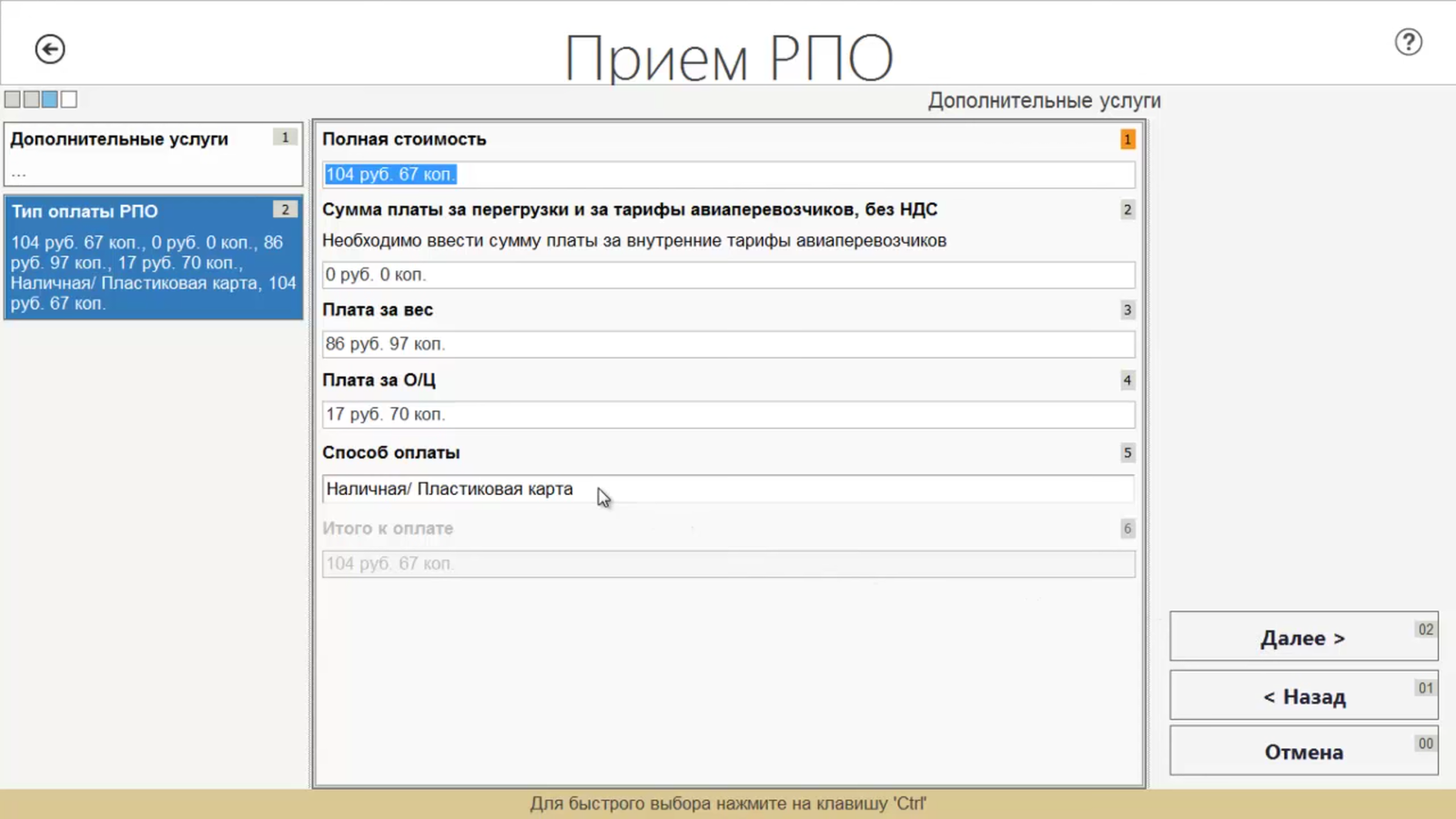Click the payment summary text in left panel
Viewport: 1456px width, 819px height.
[x=153, y=273]
